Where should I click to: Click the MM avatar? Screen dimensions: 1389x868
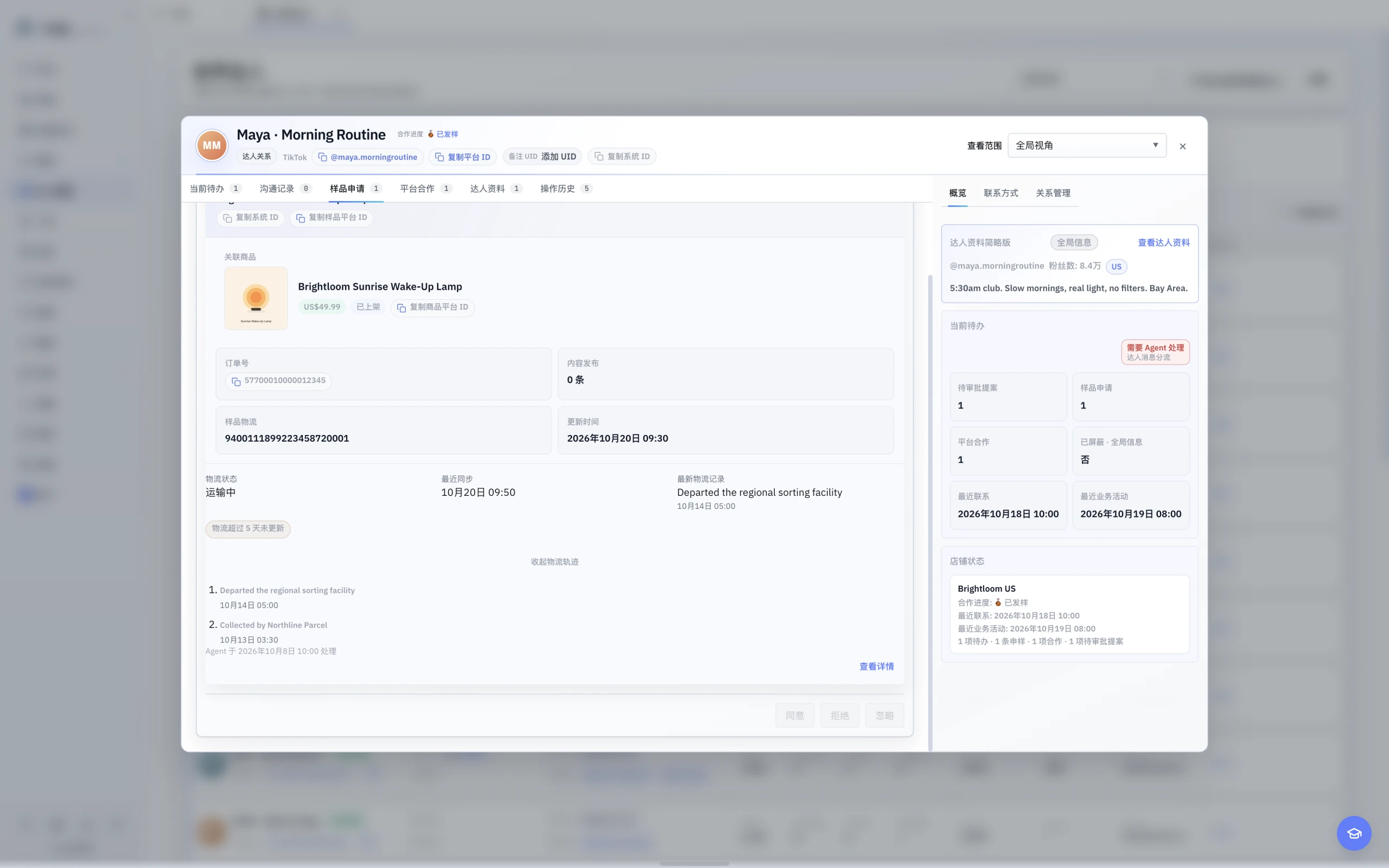(x=212, y=145)
